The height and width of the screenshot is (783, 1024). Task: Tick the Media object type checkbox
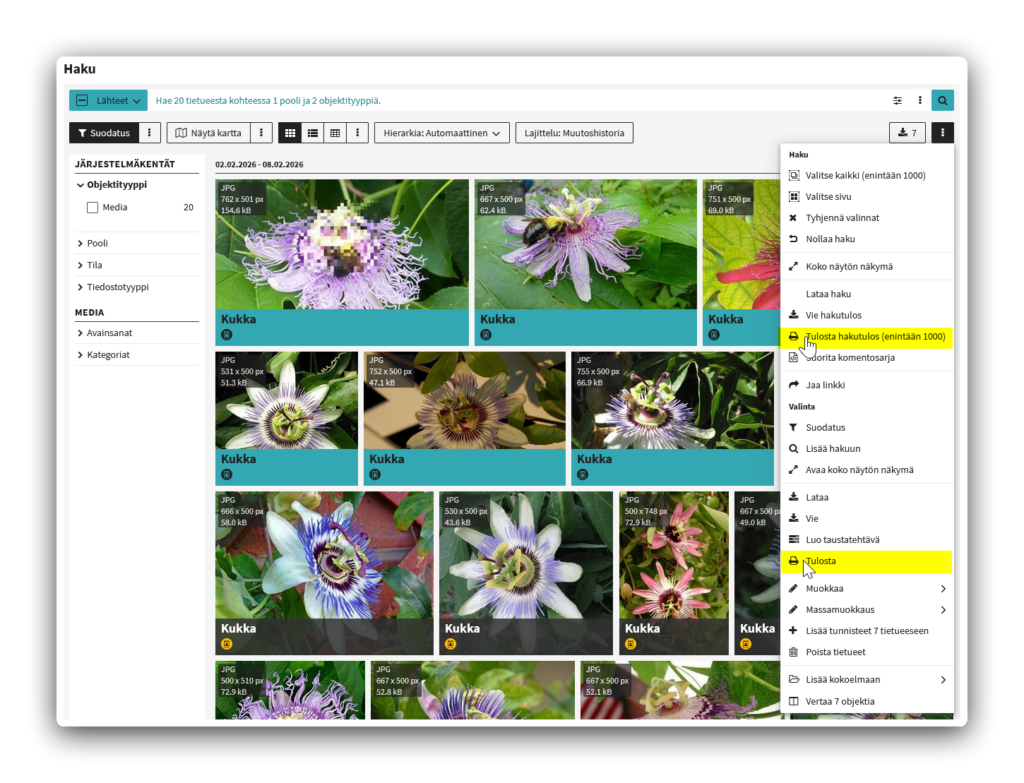click(93, 208)
